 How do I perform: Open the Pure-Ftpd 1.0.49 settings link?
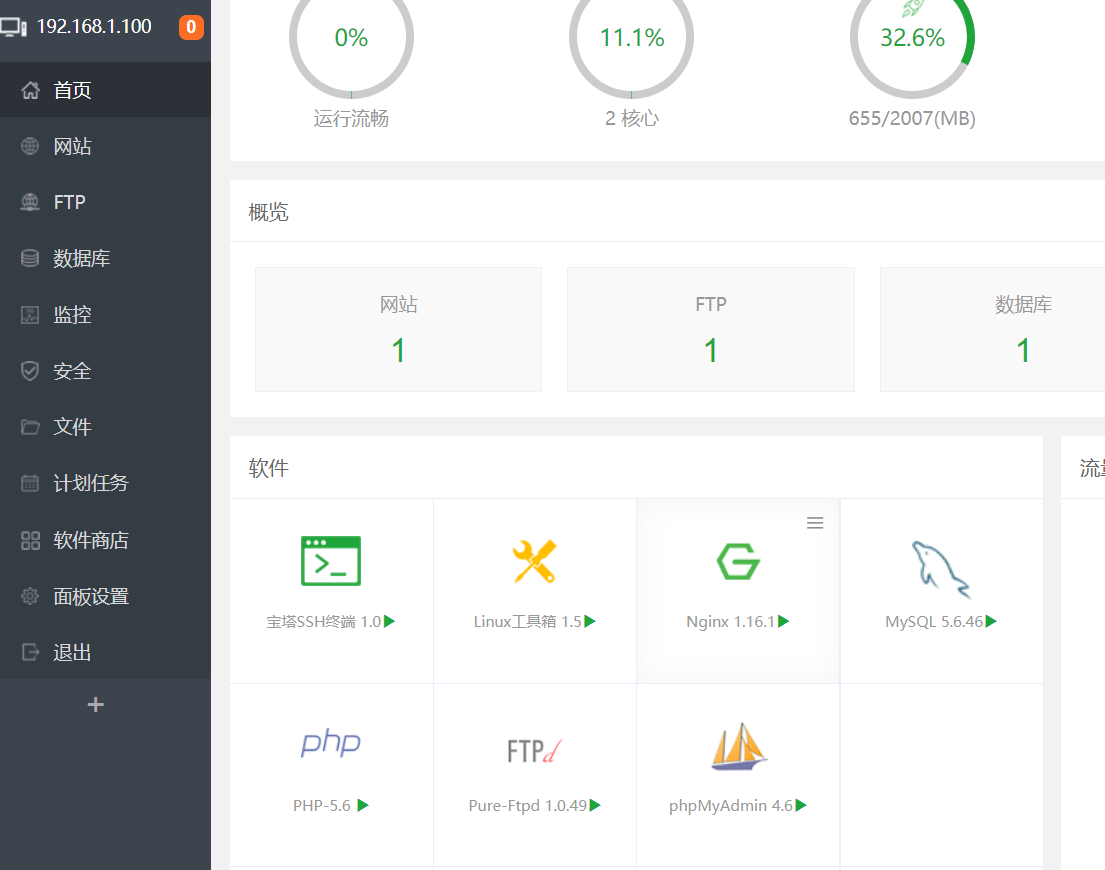coord(528,805)
